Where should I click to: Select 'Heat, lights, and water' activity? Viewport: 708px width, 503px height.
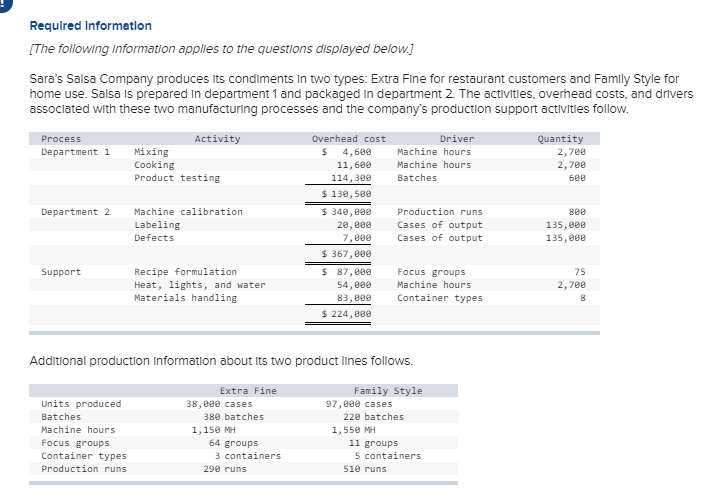pos(200,285)
